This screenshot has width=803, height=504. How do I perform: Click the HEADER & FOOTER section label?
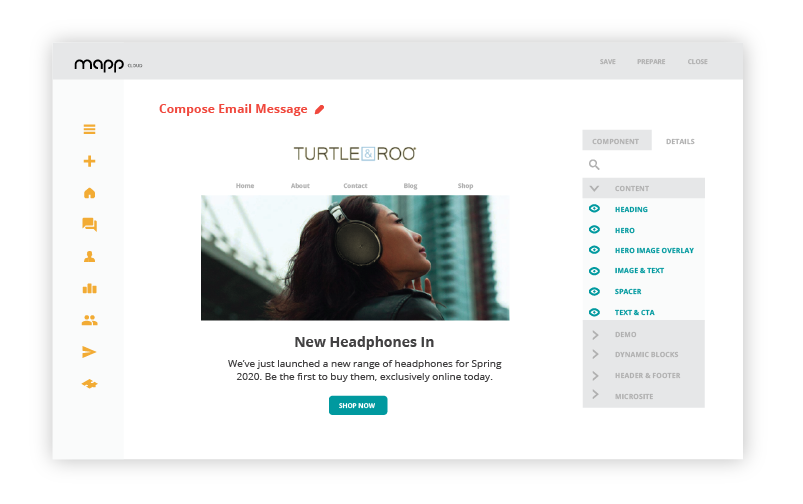pyautogui.click(x=647, y=375)
